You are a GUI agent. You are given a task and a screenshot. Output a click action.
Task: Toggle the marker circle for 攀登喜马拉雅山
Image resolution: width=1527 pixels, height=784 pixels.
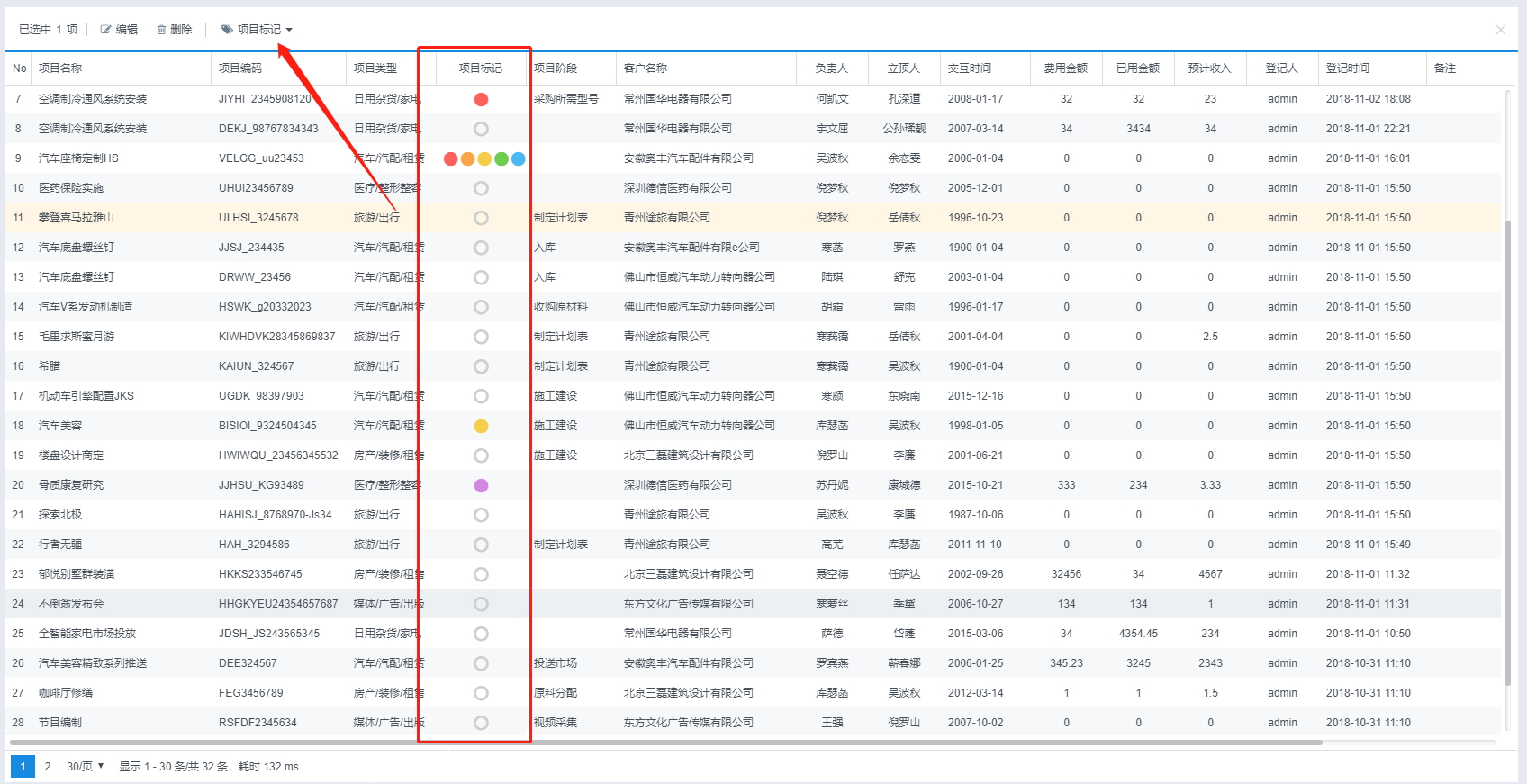point(481,218)
